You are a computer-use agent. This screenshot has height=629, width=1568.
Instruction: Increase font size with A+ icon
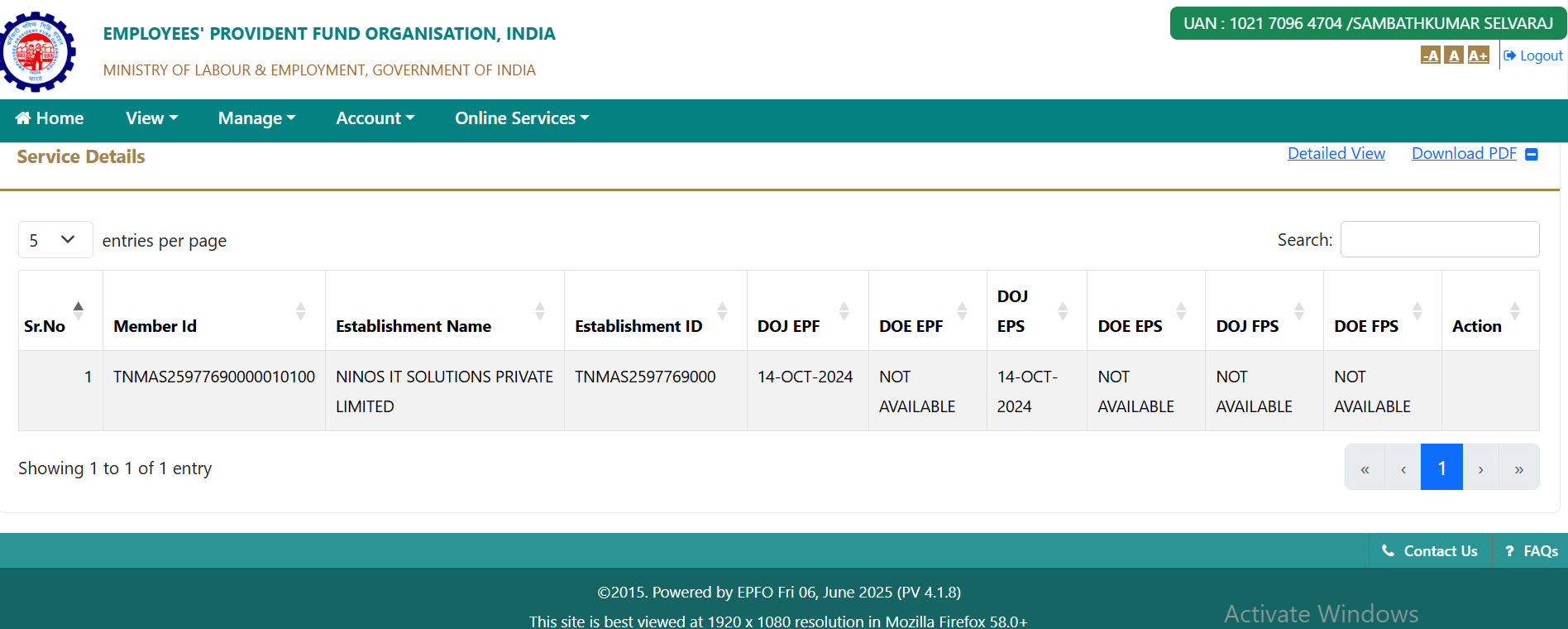[1478, 55]
